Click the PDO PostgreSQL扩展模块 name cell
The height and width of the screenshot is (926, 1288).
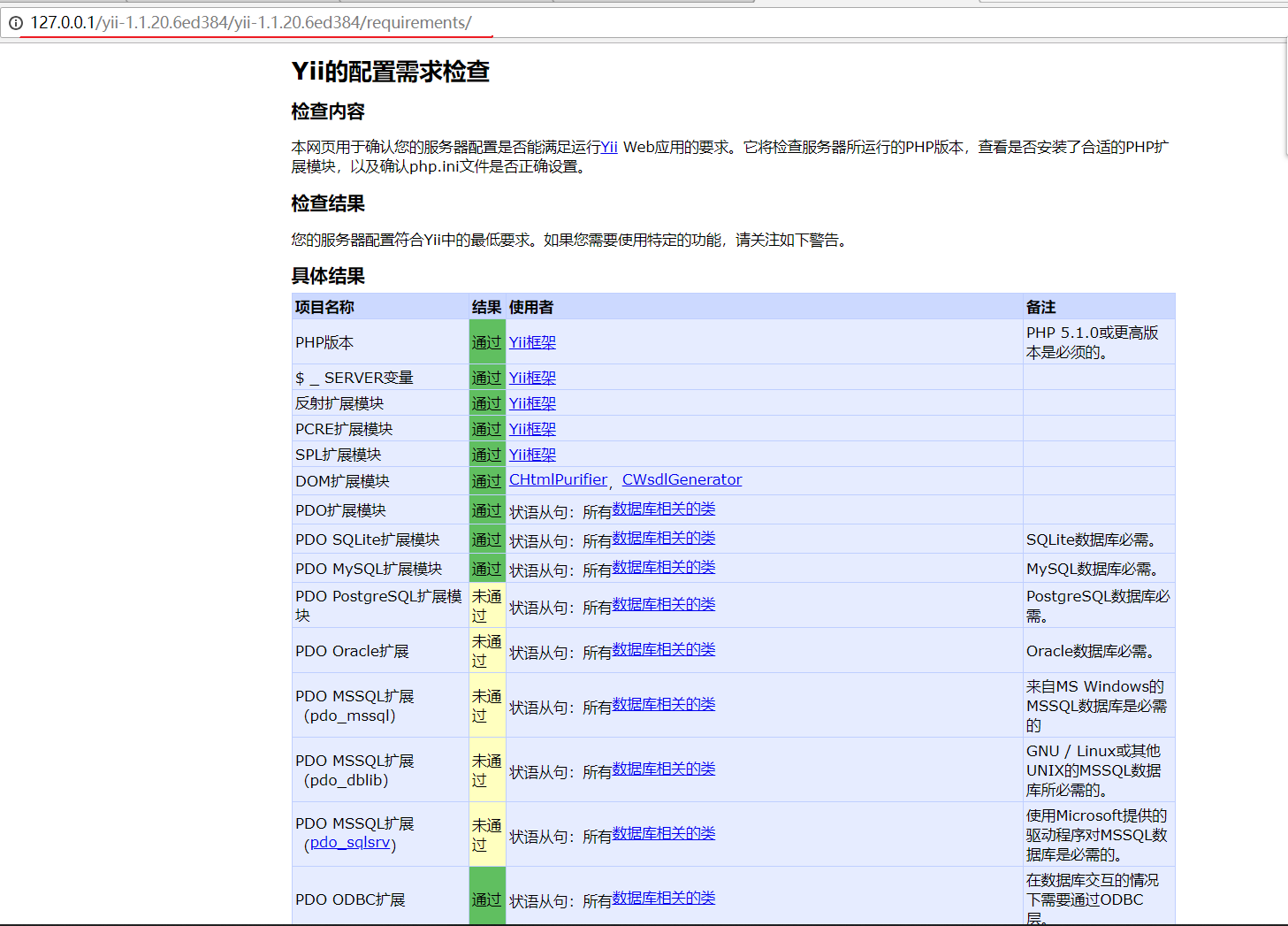point(380,606)
